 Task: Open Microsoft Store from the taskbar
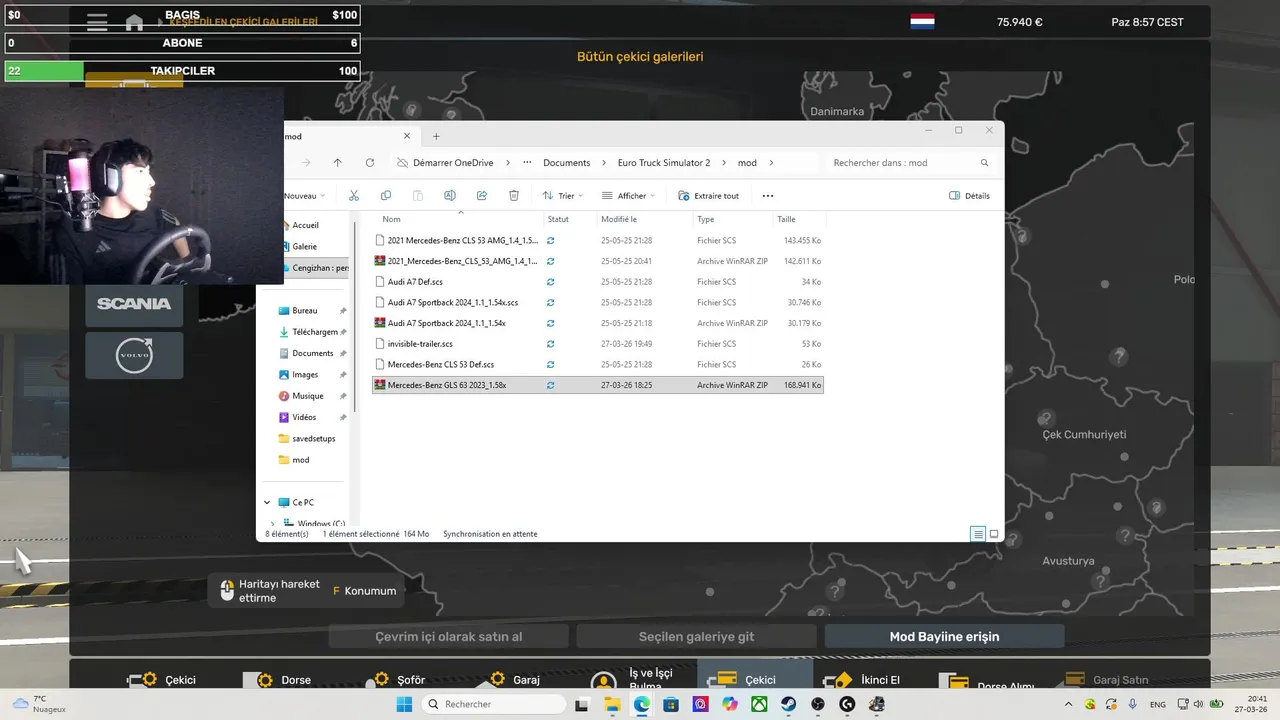671,704
